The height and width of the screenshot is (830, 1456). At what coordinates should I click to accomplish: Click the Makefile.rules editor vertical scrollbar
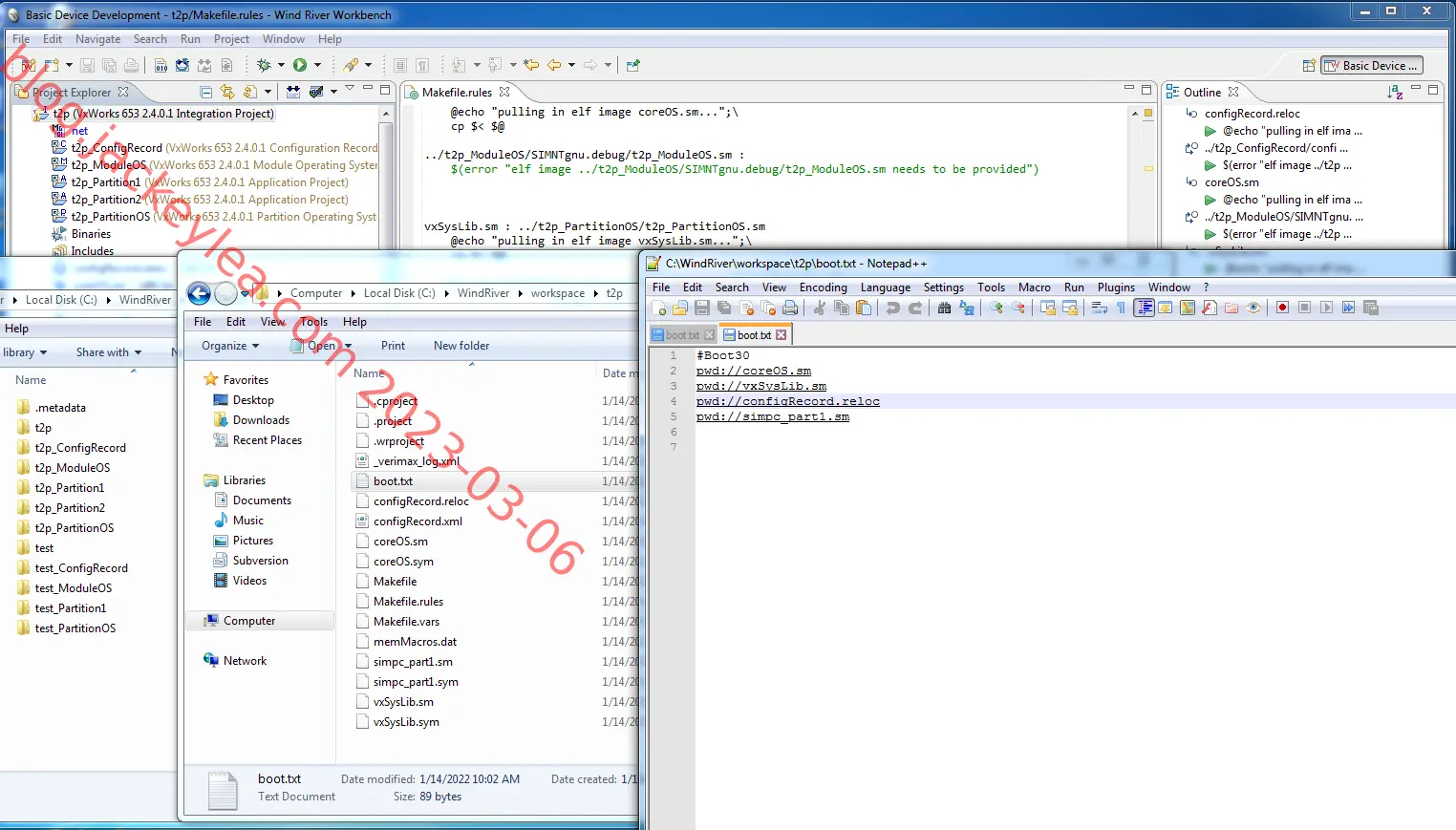[1135, 177]
